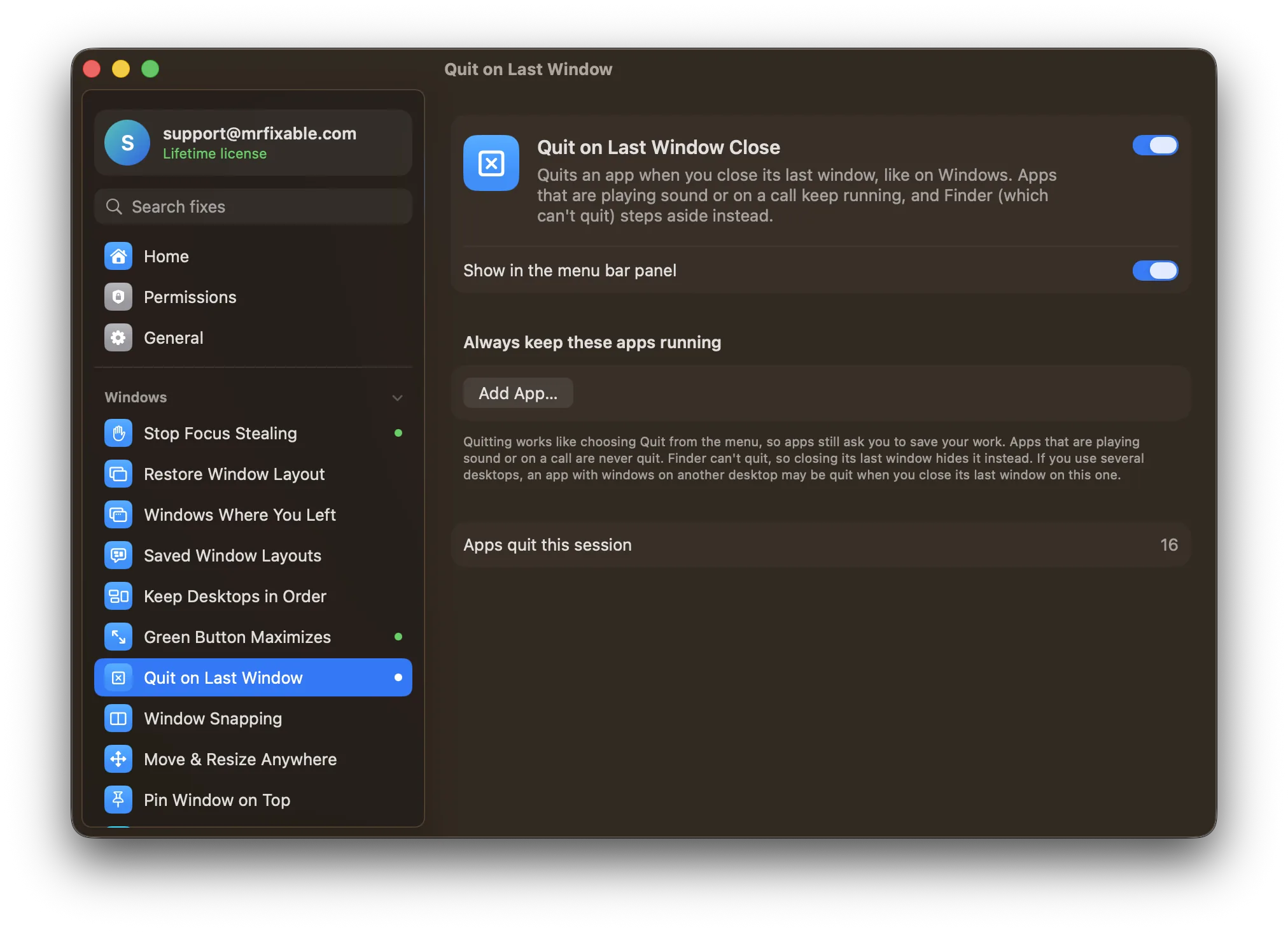The image size is (1288, 932).
Task: Click the Pin Window on Top pin icon
Action: pos(118,800)
